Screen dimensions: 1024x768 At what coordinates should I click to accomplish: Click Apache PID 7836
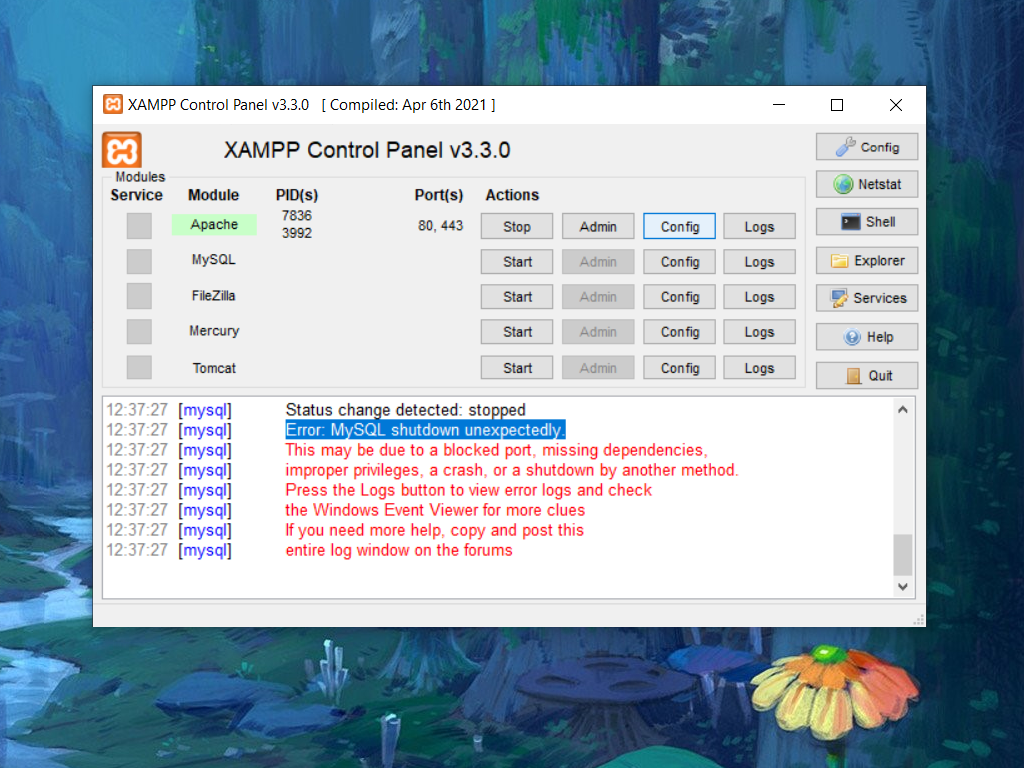pyautogui.click(x=296, y=216)
